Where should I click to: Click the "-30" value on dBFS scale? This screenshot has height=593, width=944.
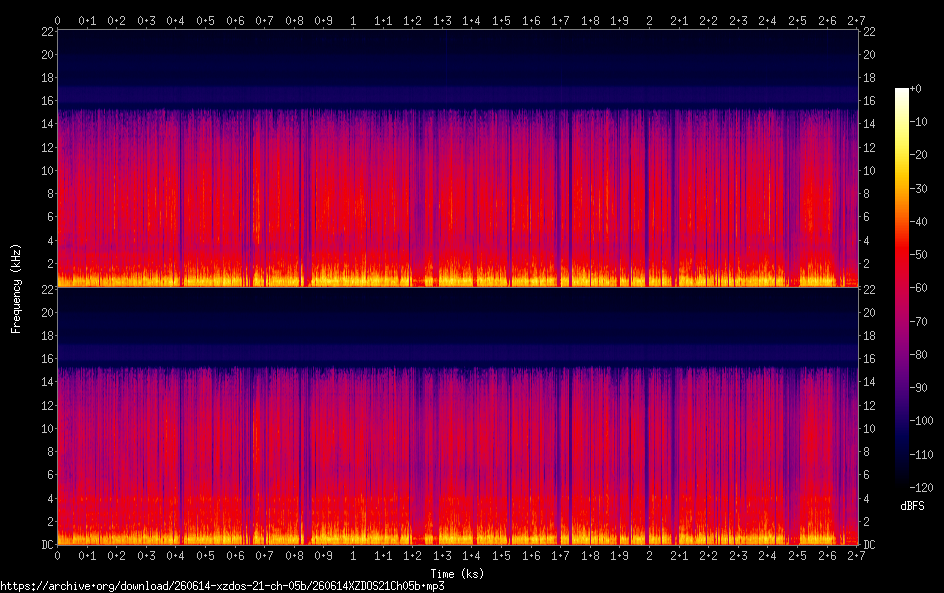tap(918, 188)
